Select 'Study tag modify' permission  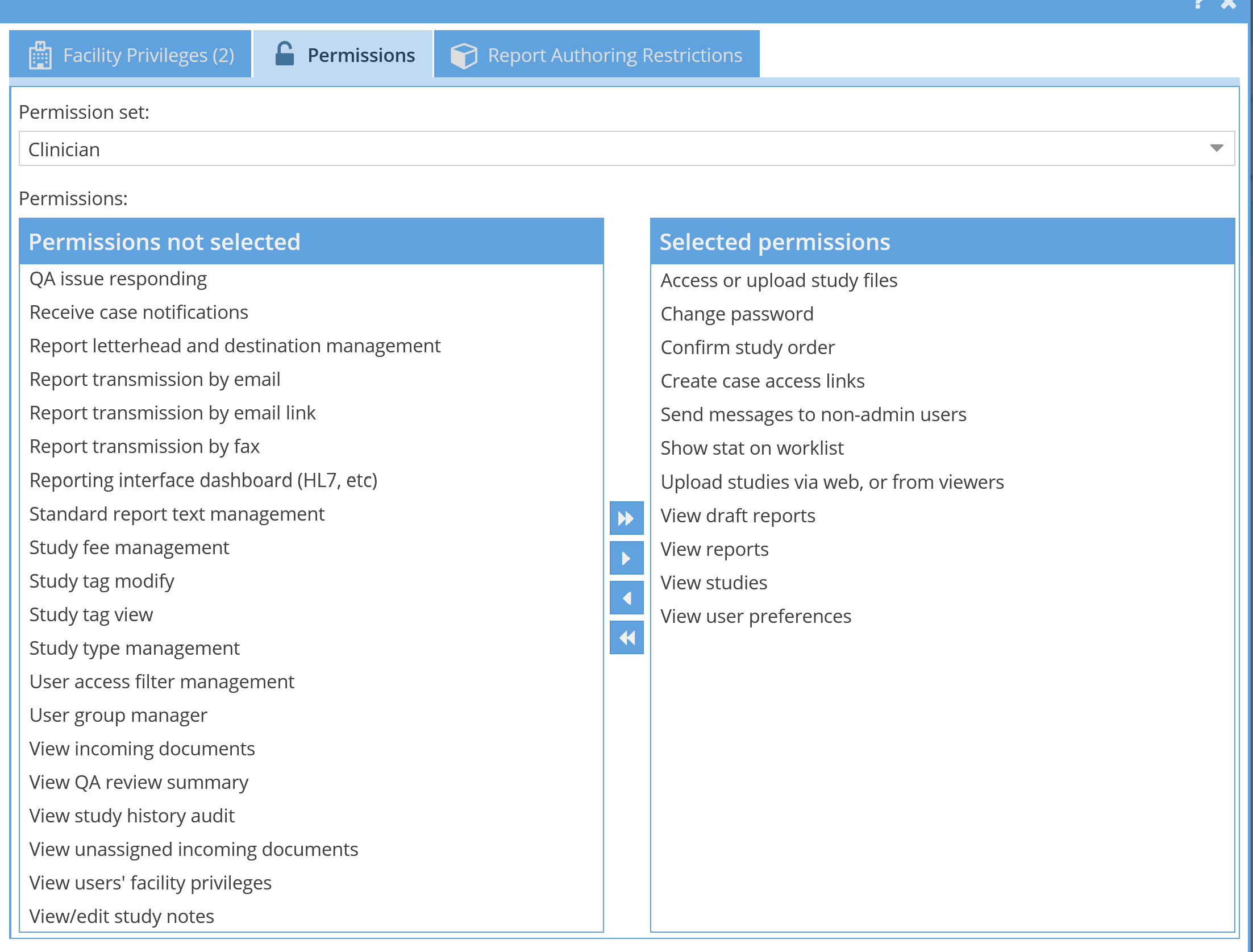[x=311, y=581]
